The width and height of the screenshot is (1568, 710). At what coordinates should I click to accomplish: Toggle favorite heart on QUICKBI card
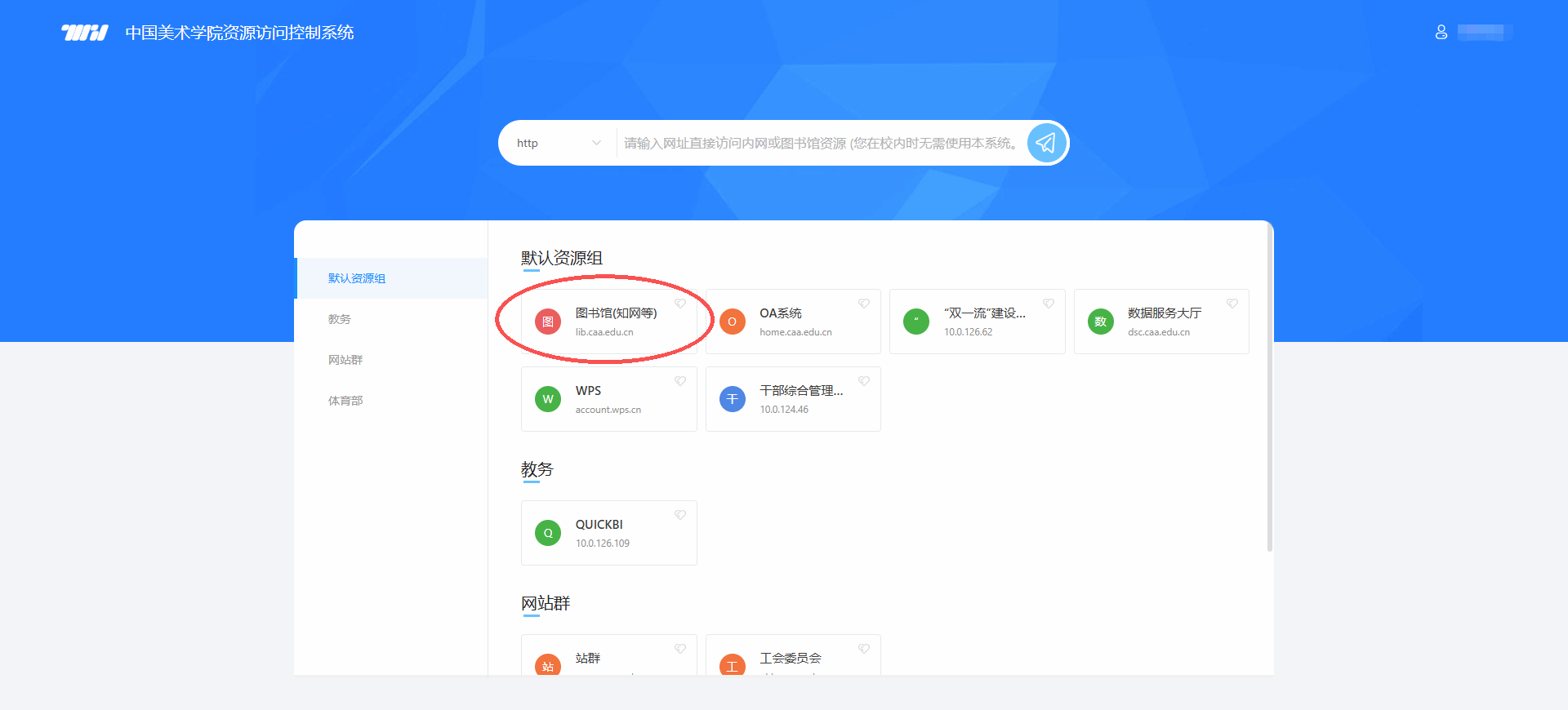pos(679,515)
